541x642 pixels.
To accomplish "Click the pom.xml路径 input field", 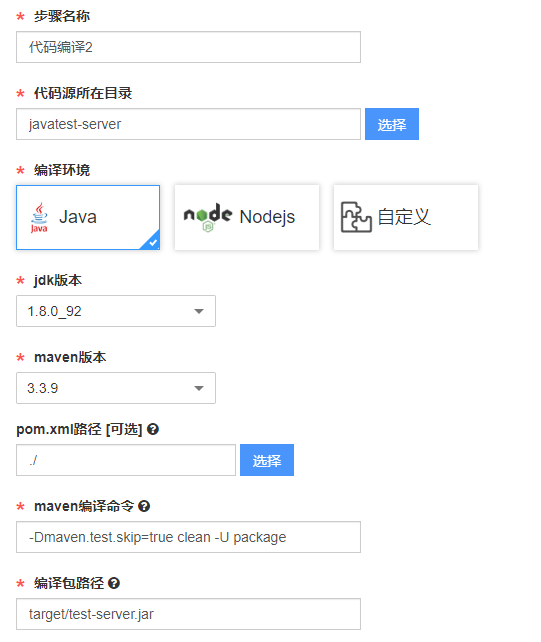I will (126, 460).
